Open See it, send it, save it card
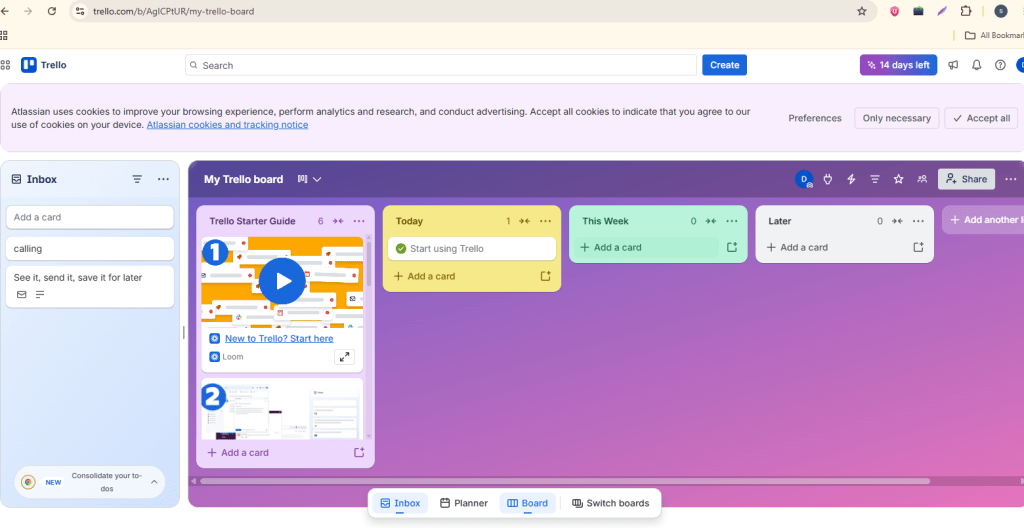The image size is (1024, 528). pyautogui.click(x=90, y=286)
